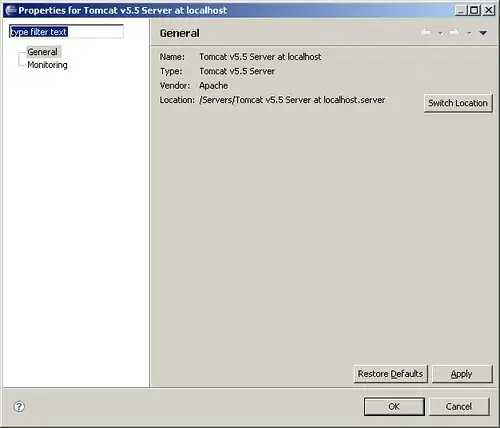Image resolution: width=500 pixels, height=428 pixels.
Task: Click the General page heading
Action: click(180, 33)
